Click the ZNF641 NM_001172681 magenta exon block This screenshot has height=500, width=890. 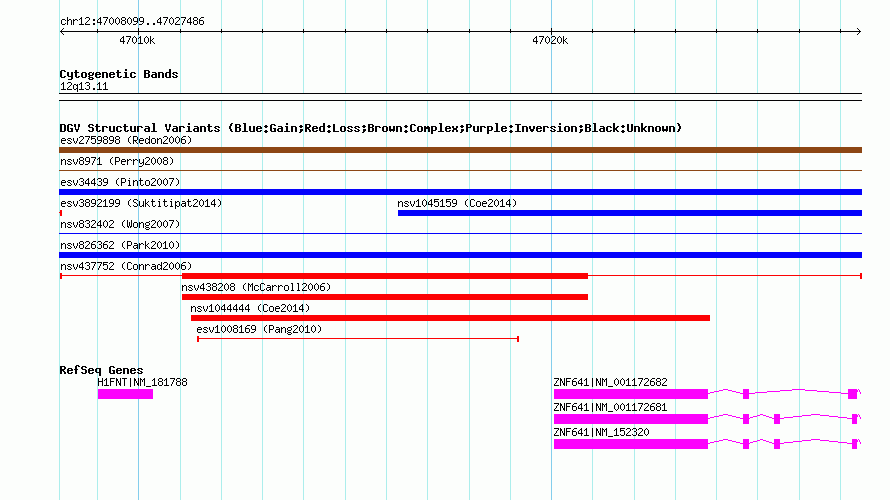(x=631, y=419)
